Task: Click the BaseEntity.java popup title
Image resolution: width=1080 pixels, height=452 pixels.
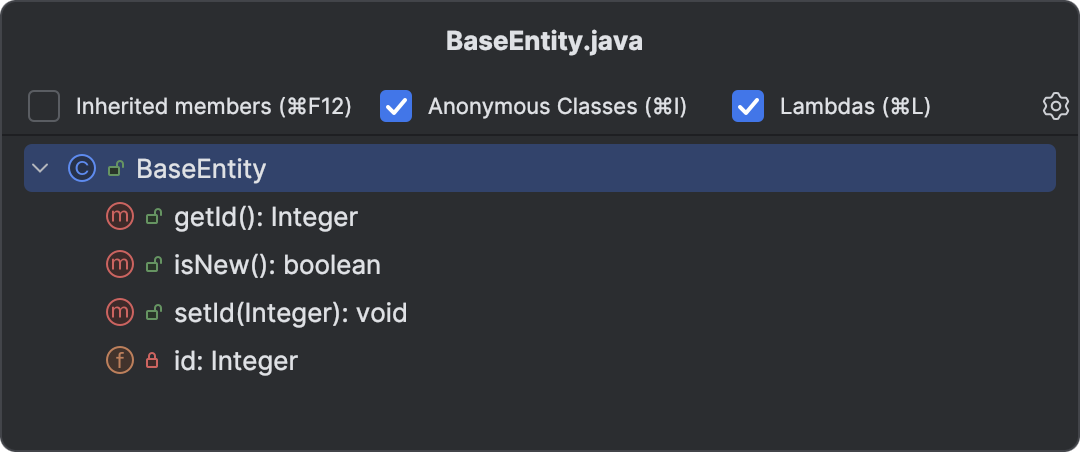Action: [544, 42]
